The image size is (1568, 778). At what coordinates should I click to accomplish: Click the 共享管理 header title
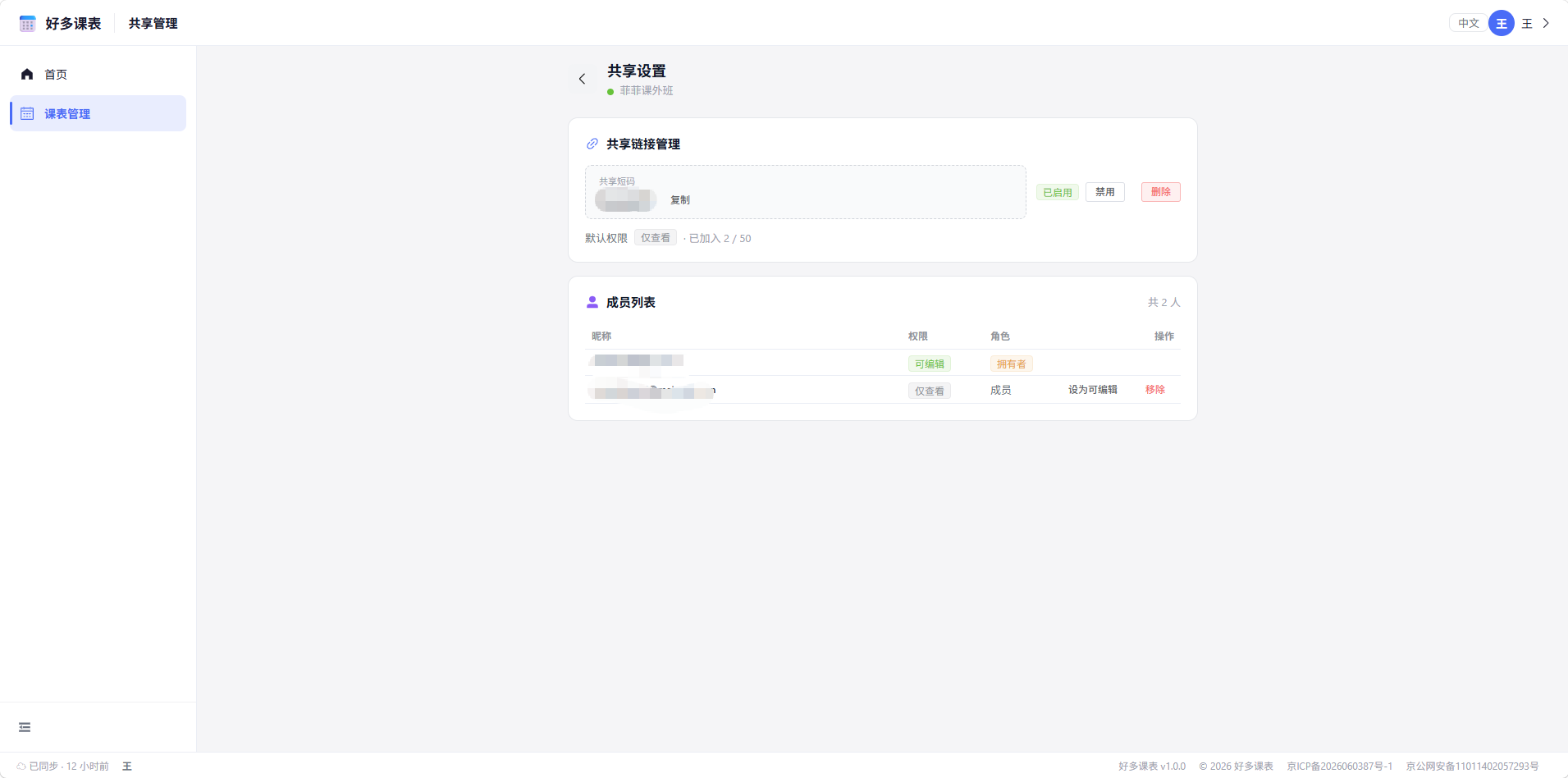tap(153, 23)
